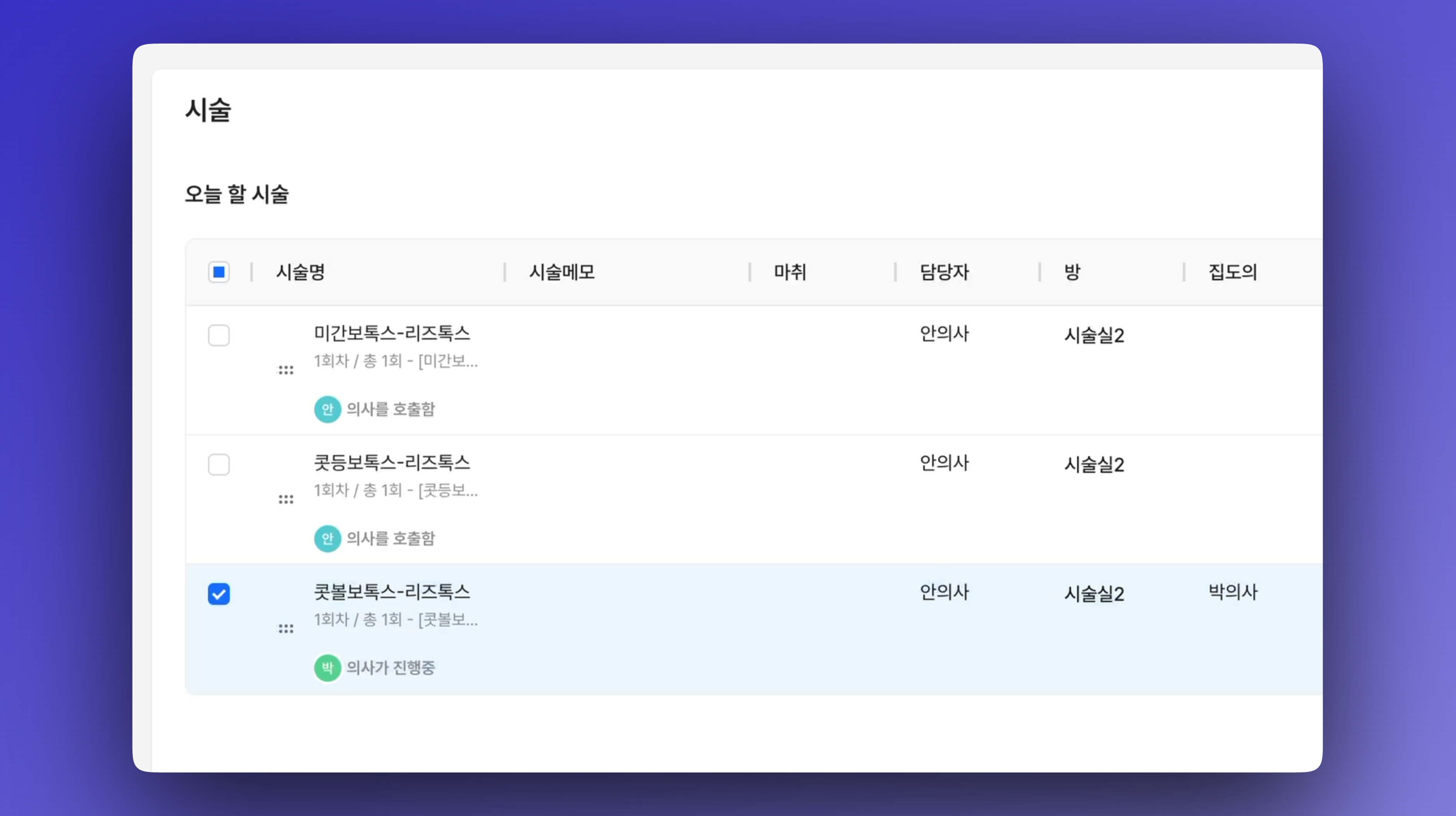Click 시술실2 room cell in first row
The image size is (1456, 816).
point(1094,336)
